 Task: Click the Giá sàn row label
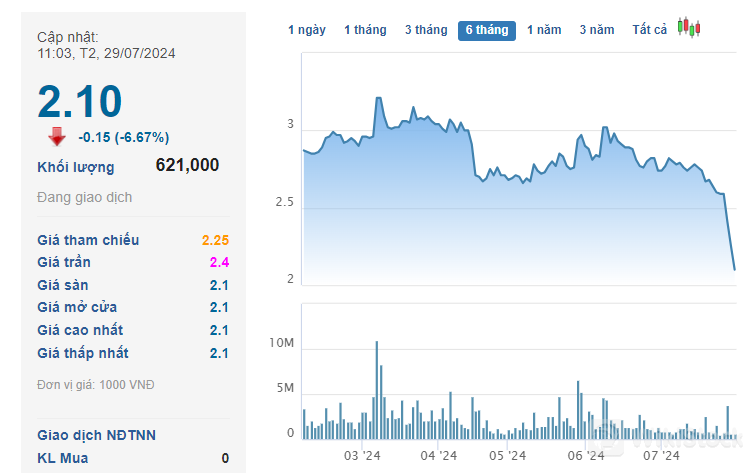coord(63,285)
